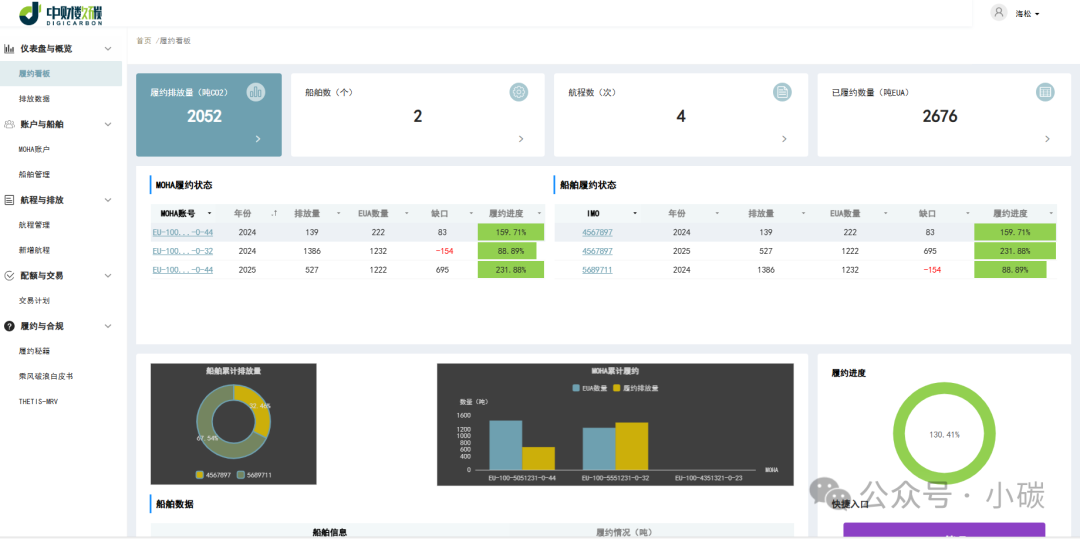Open EU-100...-0-44 link in 2025 row

(183, 270)
